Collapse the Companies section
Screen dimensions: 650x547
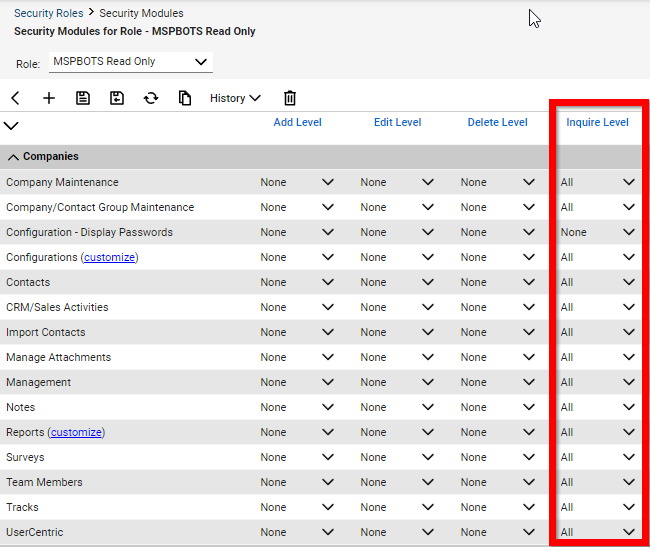[x=14, y=157]
